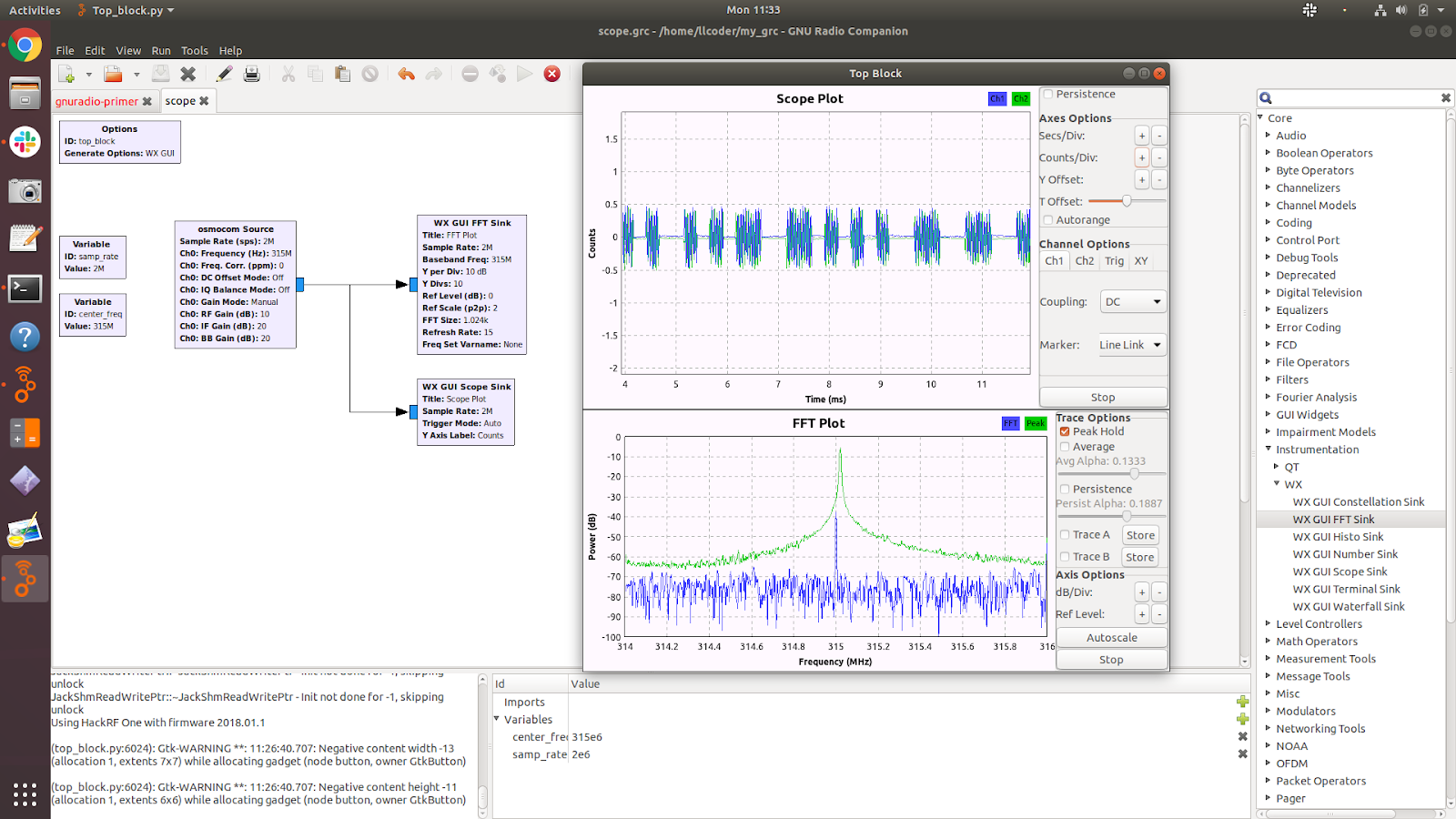This screenshot has width=1456, height=819.
Task: Enable Autorange in Axes Options
Action: [1048, 220]
